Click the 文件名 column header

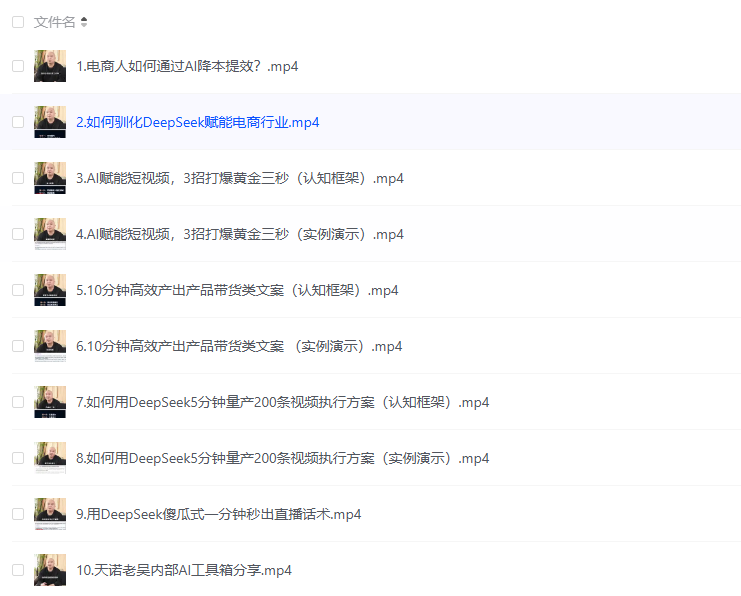tap(55, 22)
